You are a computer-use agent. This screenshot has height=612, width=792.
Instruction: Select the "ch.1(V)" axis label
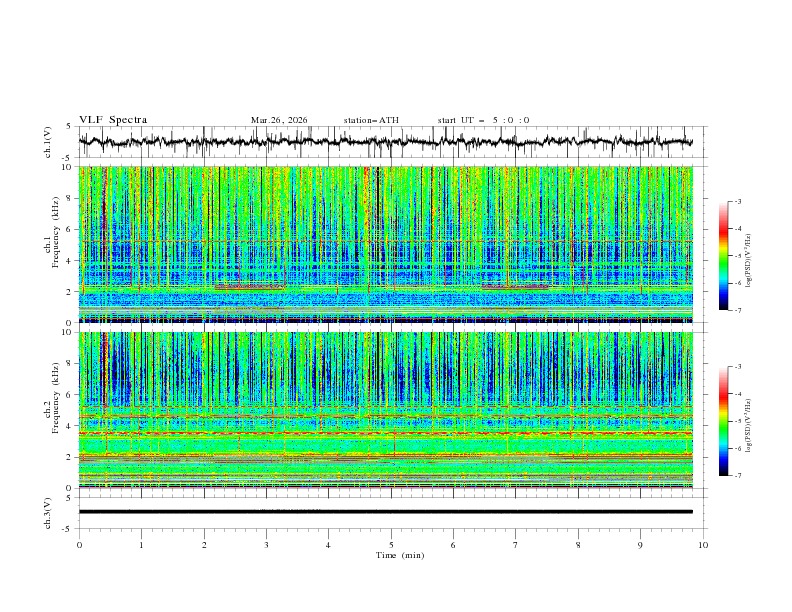point(48,142)
